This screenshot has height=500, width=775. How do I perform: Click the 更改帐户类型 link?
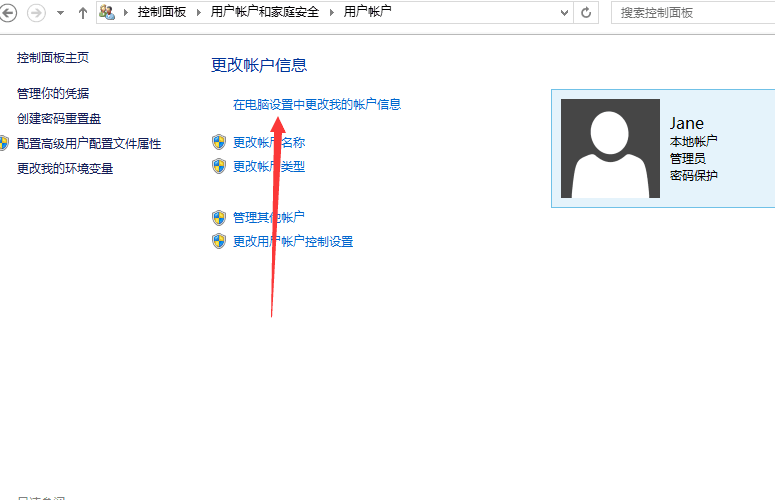(269, 167)
